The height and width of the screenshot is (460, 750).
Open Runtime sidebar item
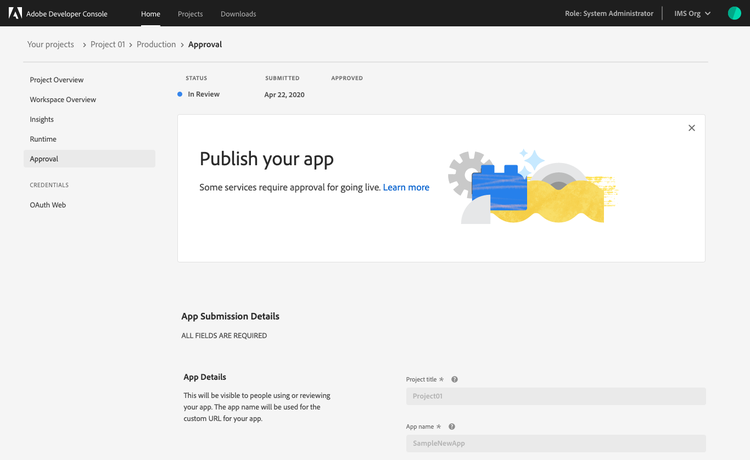coord(43,139)
